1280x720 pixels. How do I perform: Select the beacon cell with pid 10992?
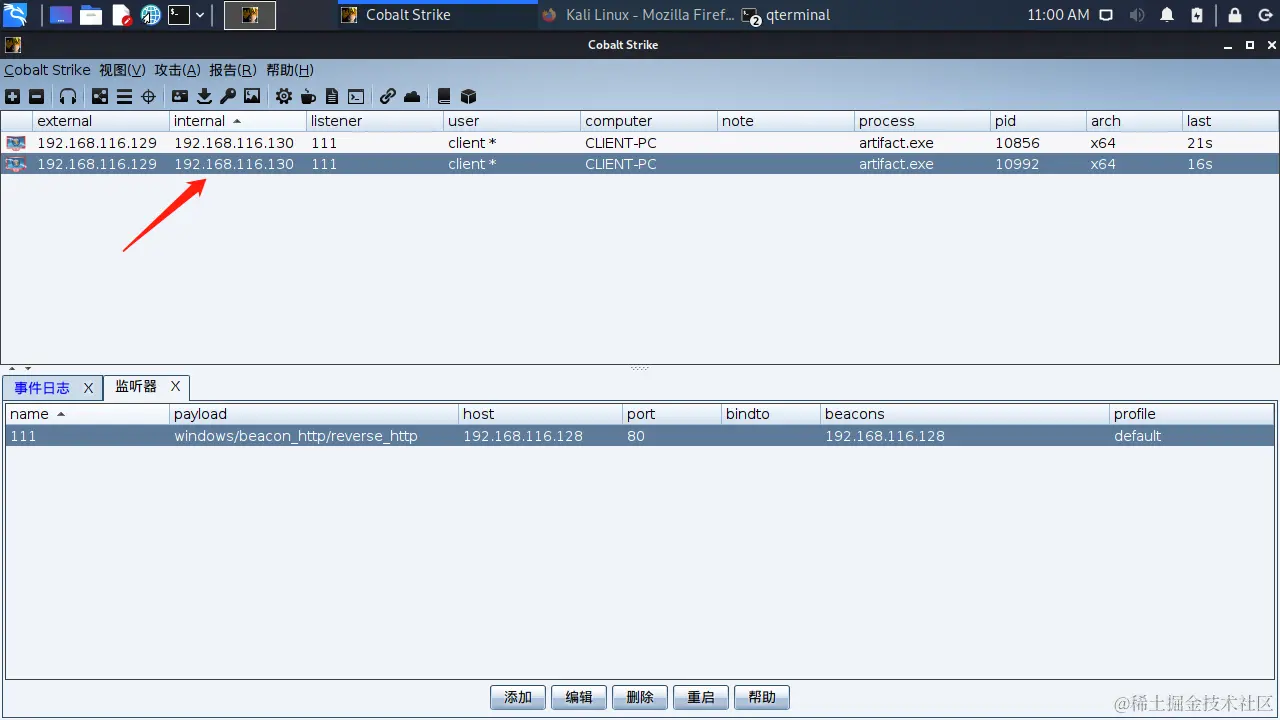pos(1038,164)
